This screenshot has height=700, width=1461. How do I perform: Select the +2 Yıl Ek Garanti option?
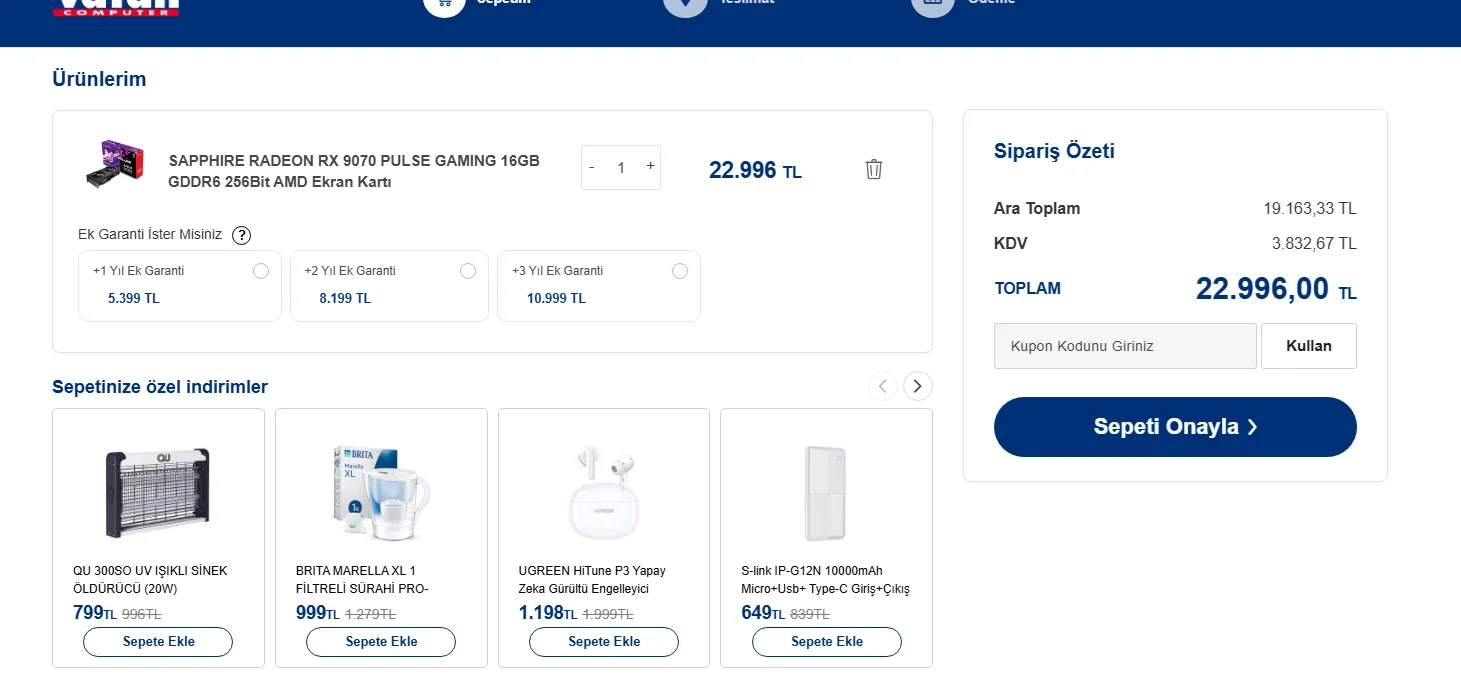(x=468, y=271)
